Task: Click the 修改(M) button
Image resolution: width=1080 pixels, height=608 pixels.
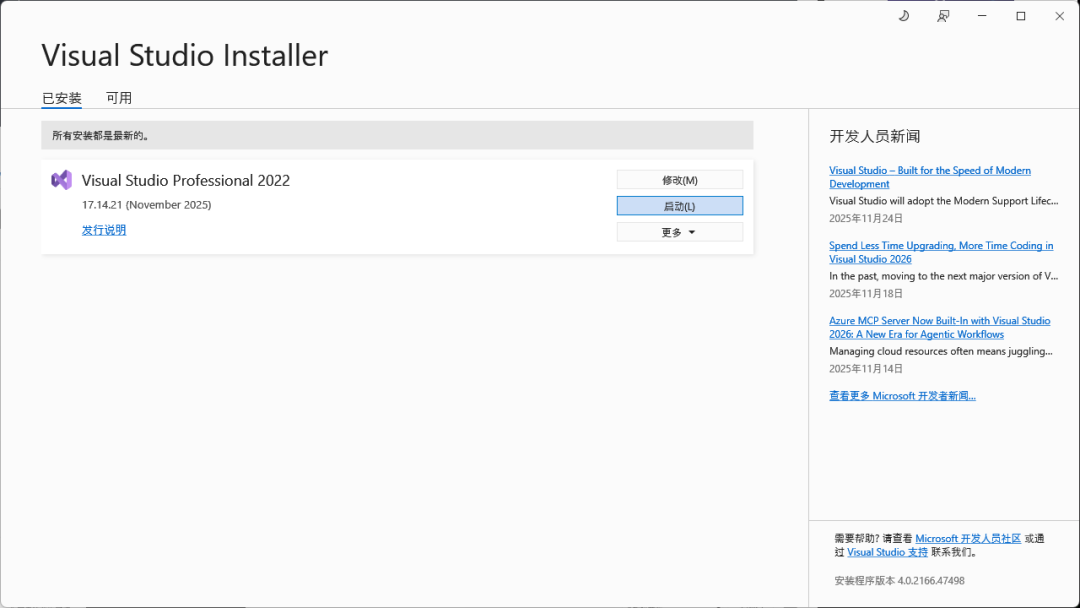Action: 680,180
